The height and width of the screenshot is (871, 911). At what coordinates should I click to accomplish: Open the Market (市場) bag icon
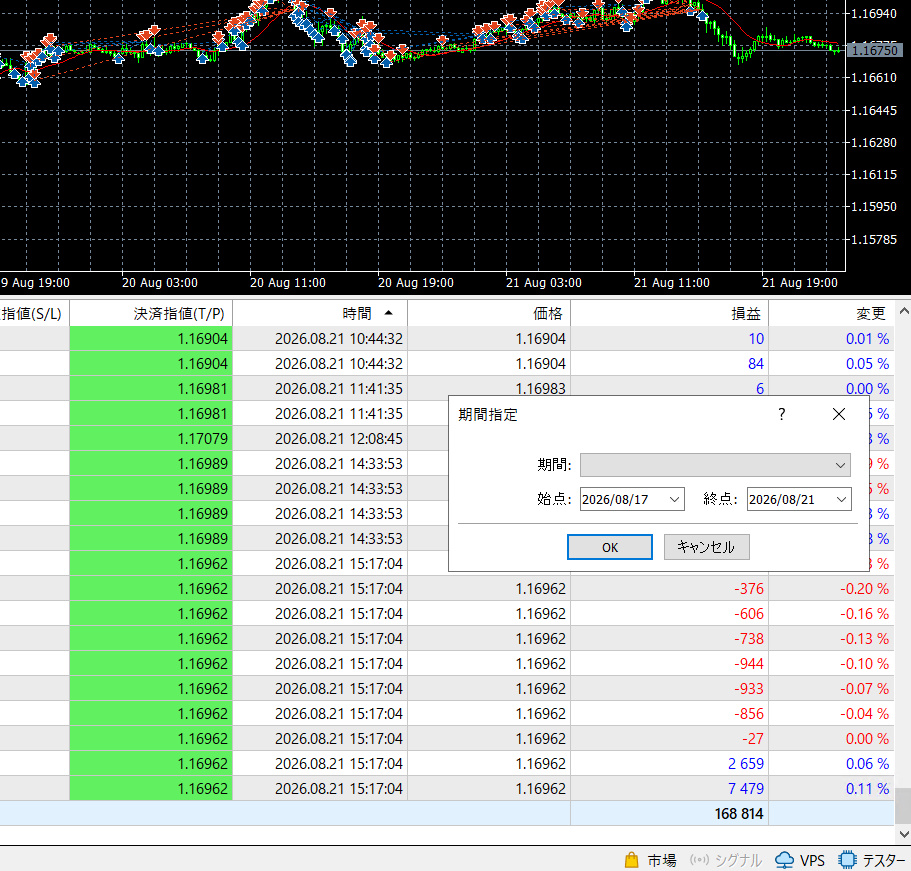[x=632, y=859]
